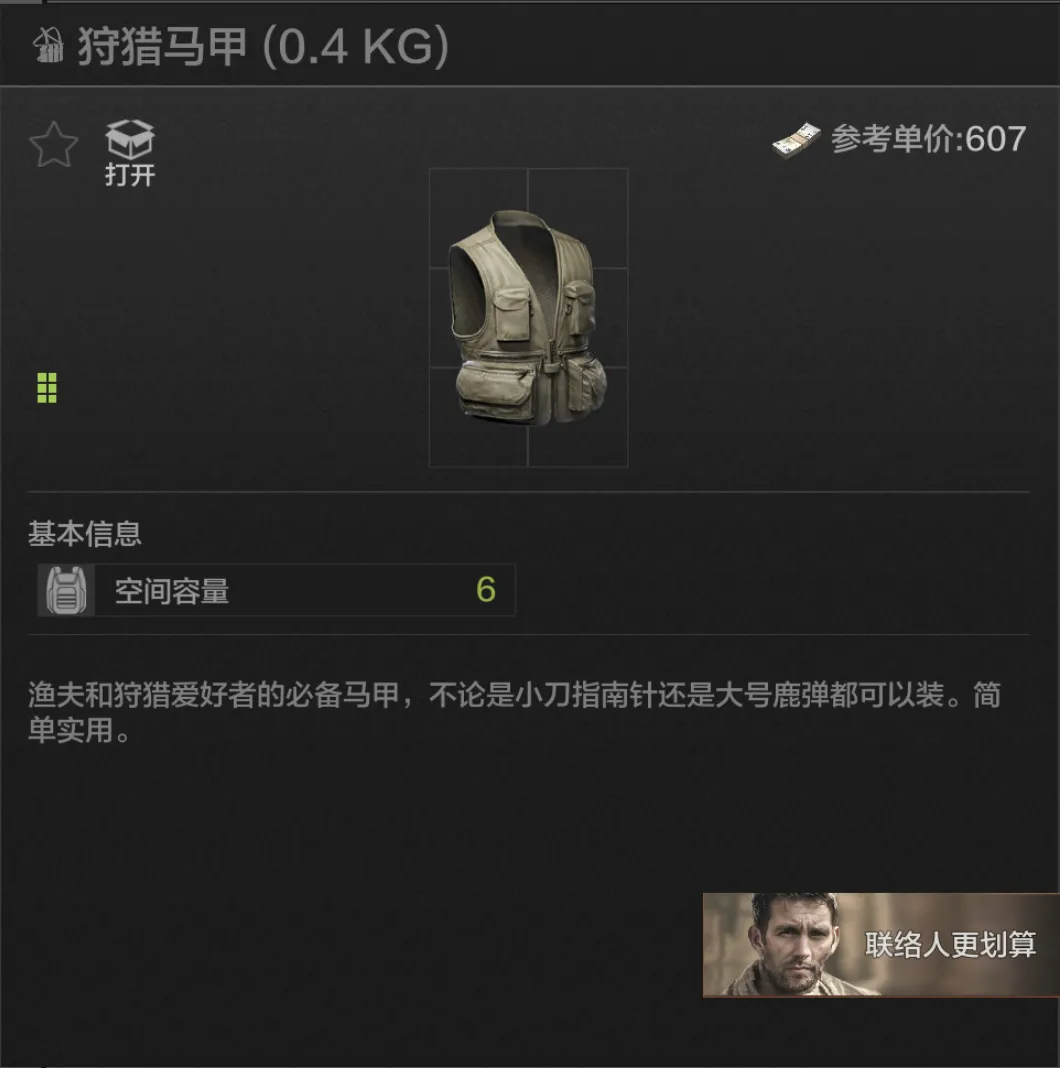Click the item description text
The height and width of the screenshot is (1068, 1060).
pyautogui.click(x=514, y=712)
